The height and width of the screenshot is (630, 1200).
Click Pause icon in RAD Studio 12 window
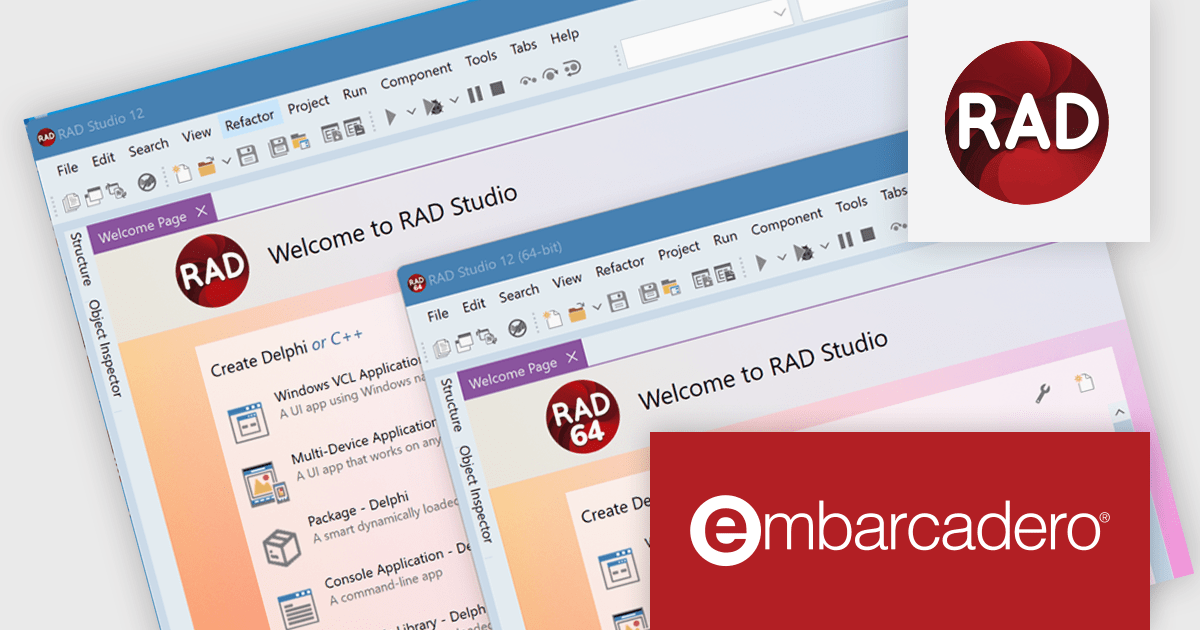(474, 94)
